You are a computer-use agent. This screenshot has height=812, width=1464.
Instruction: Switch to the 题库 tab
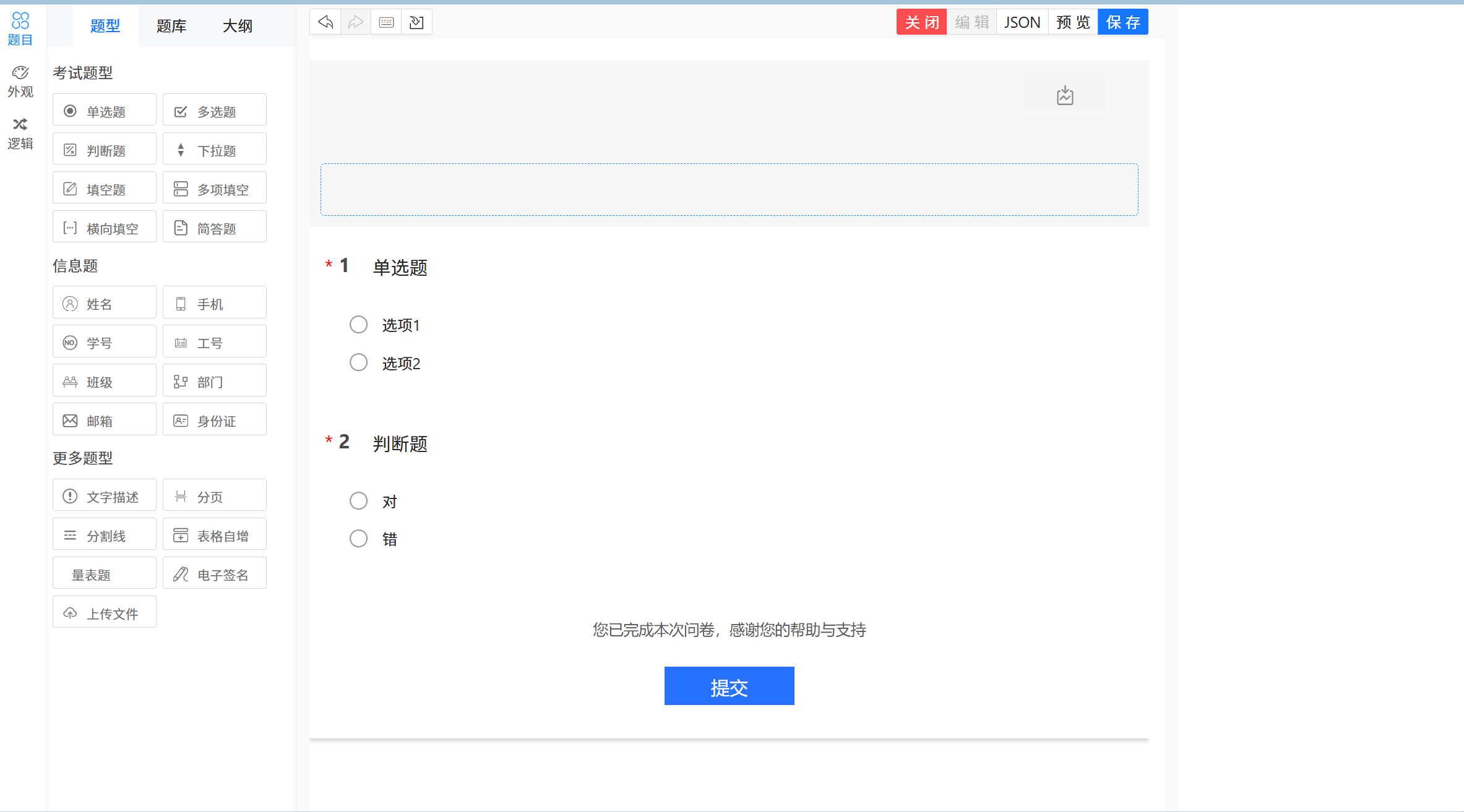point(171,26)
